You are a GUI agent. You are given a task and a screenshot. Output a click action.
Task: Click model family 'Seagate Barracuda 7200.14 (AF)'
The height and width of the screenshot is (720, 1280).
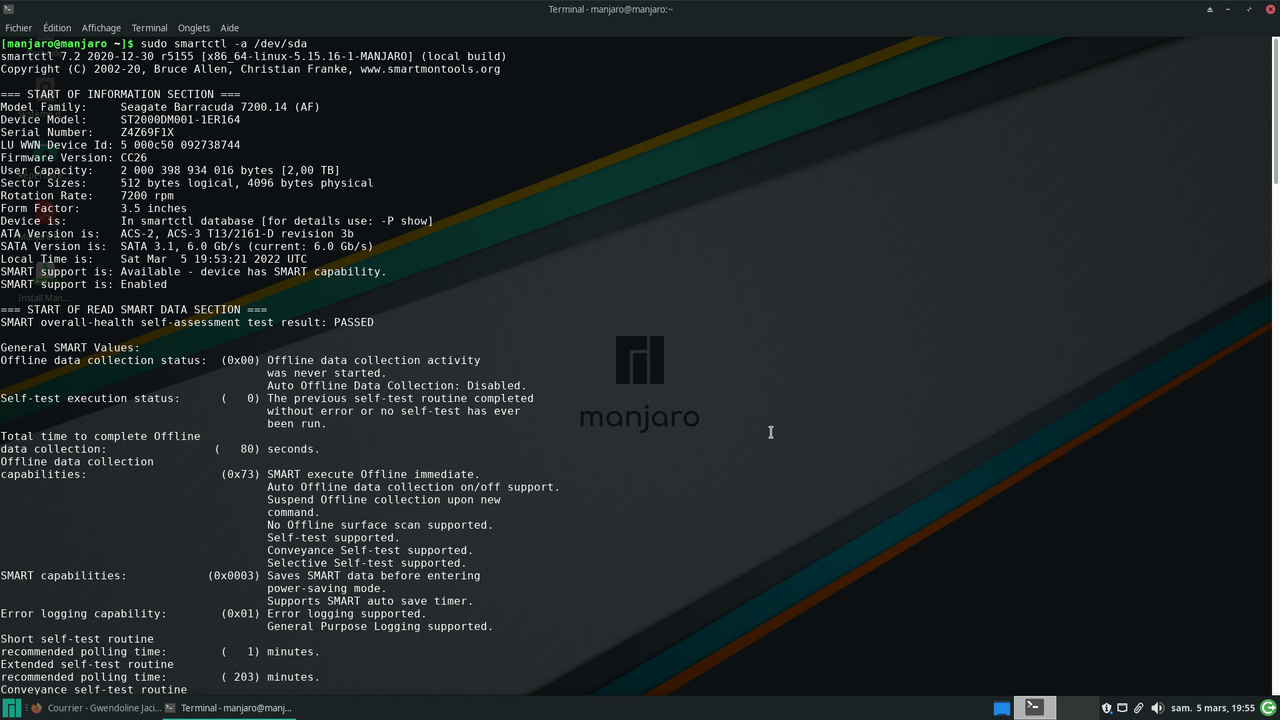[x=220, y=107]
